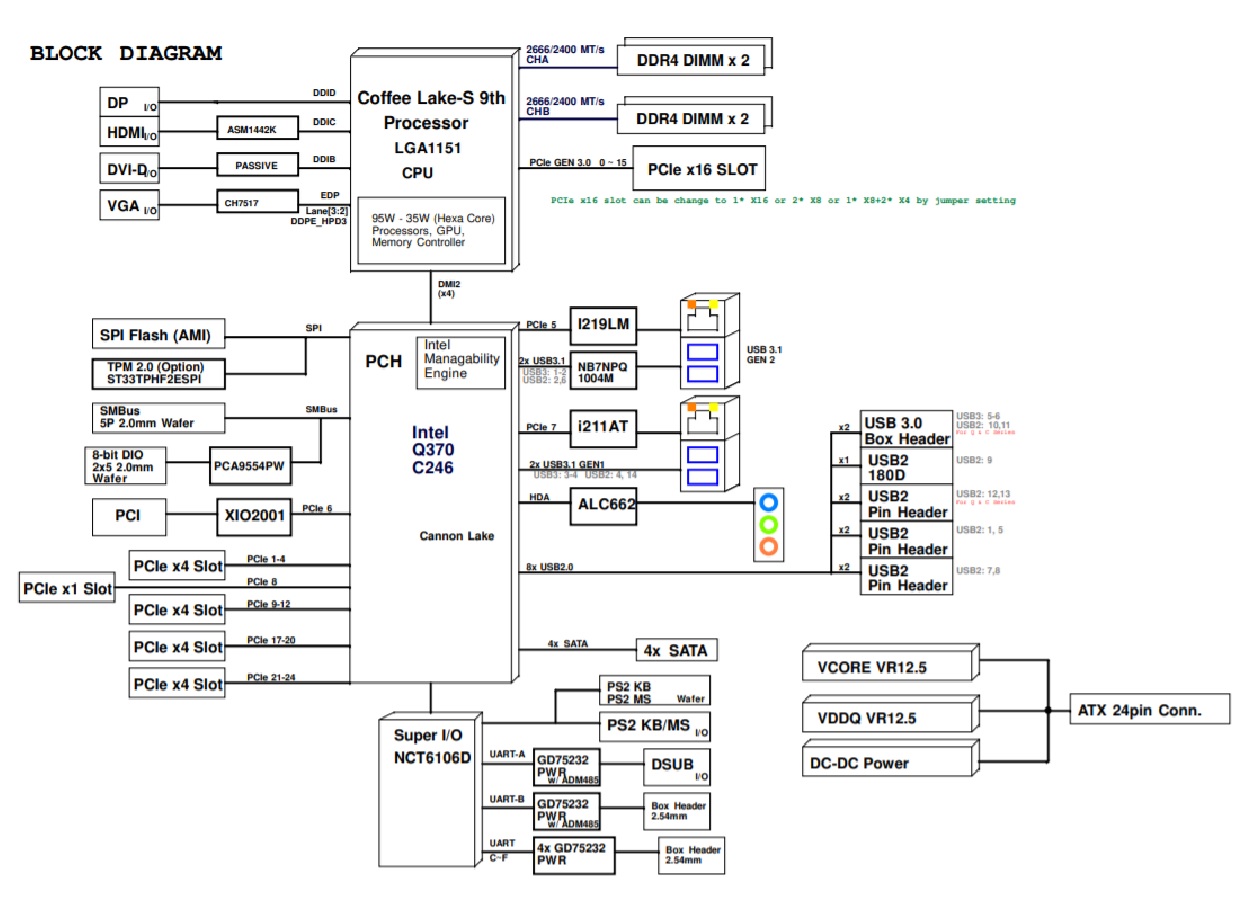The width and height of the screenshot is (1239, 903).
Task: Select the TPM 2.0 (Option) ST33TPHF2ESPI block
Action: (158, 373)
